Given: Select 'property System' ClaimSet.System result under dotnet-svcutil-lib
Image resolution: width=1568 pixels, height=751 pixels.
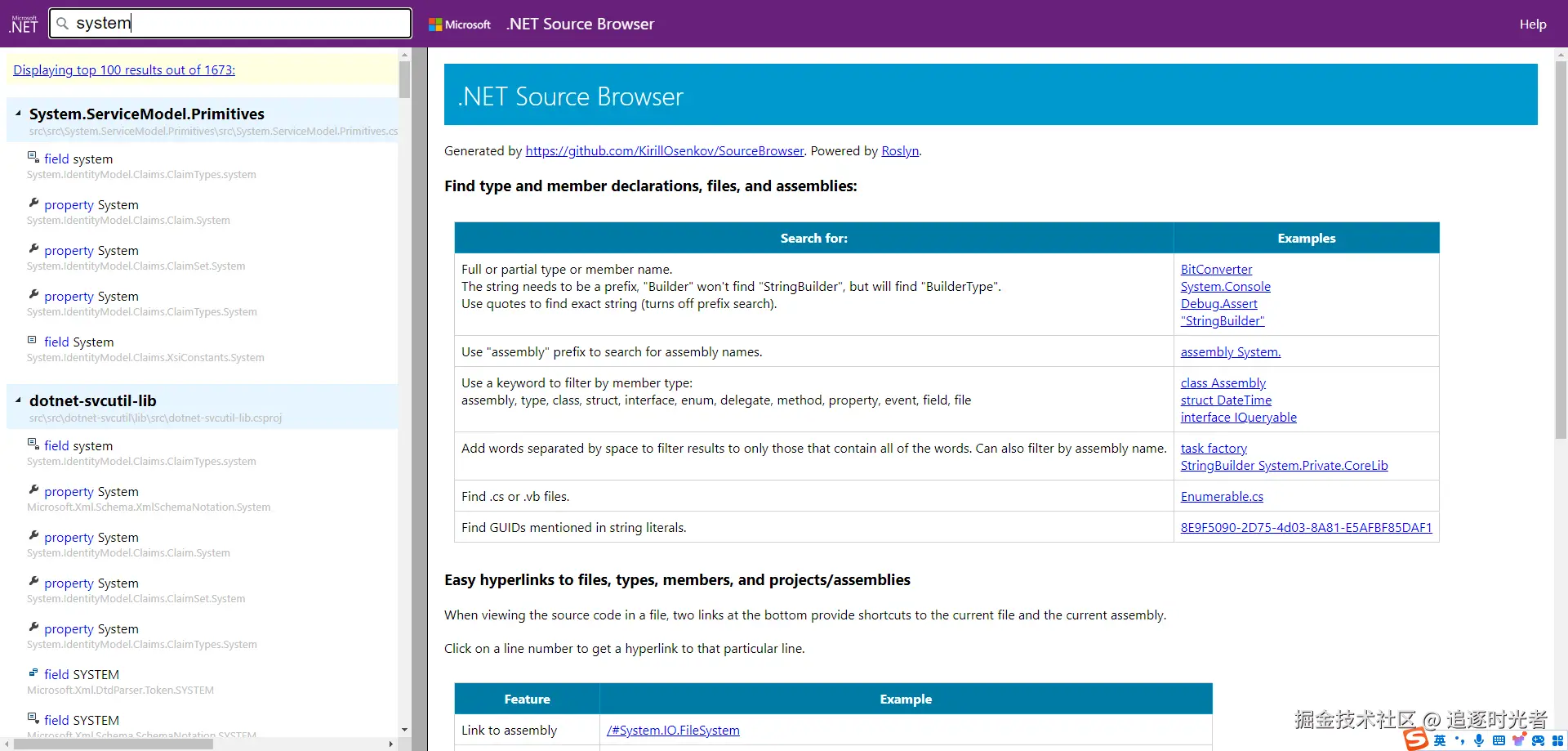Looking at the screenshot, I should (203, 590).
